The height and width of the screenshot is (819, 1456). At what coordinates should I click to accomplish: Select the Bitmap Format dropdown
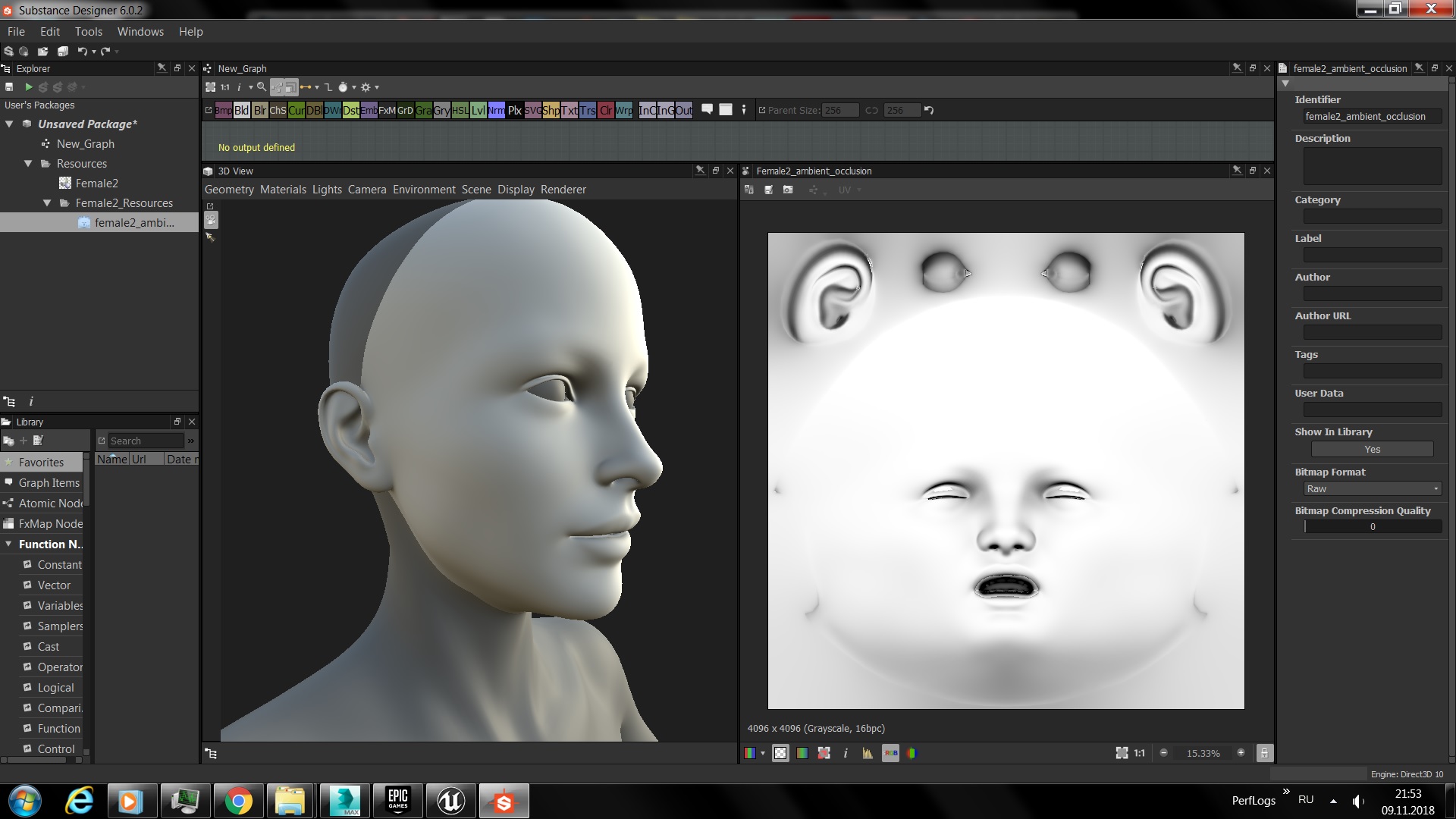tap(1372, 488)
